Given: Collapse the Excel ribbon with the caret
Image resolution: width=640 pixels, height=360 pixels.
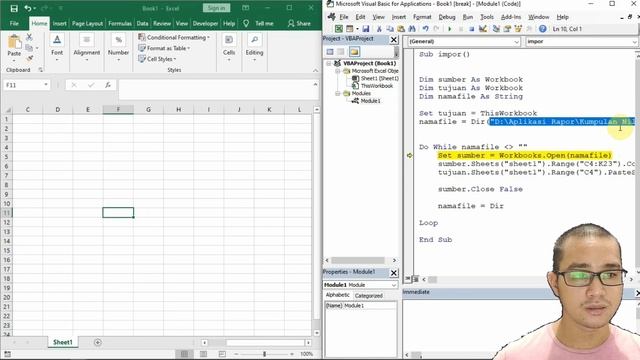Looking at the screenshot, I should pyautogui.click(x=315, y=71).
